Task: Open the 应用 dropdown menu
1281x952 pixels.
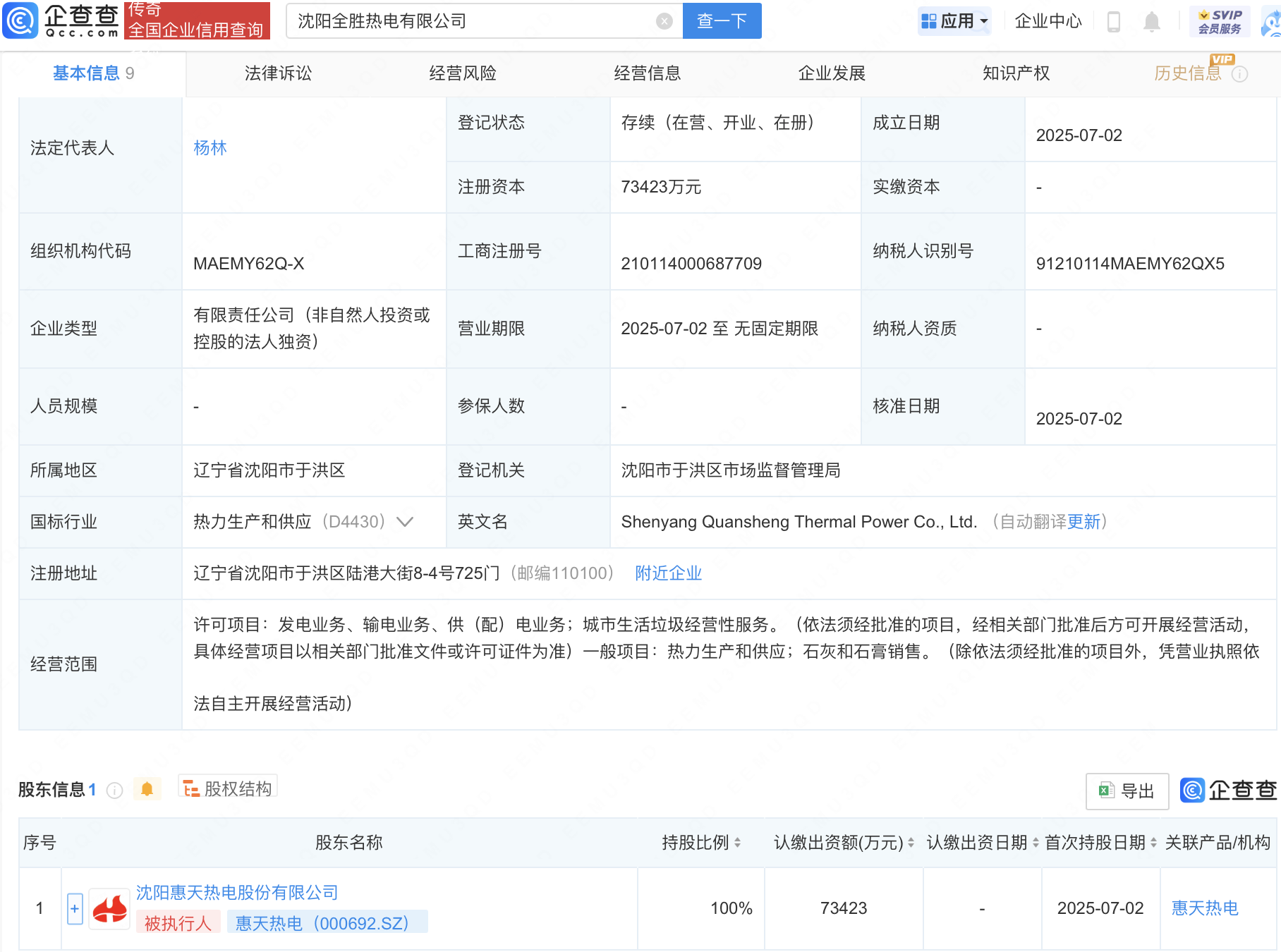Action: [x=955, y=21]
